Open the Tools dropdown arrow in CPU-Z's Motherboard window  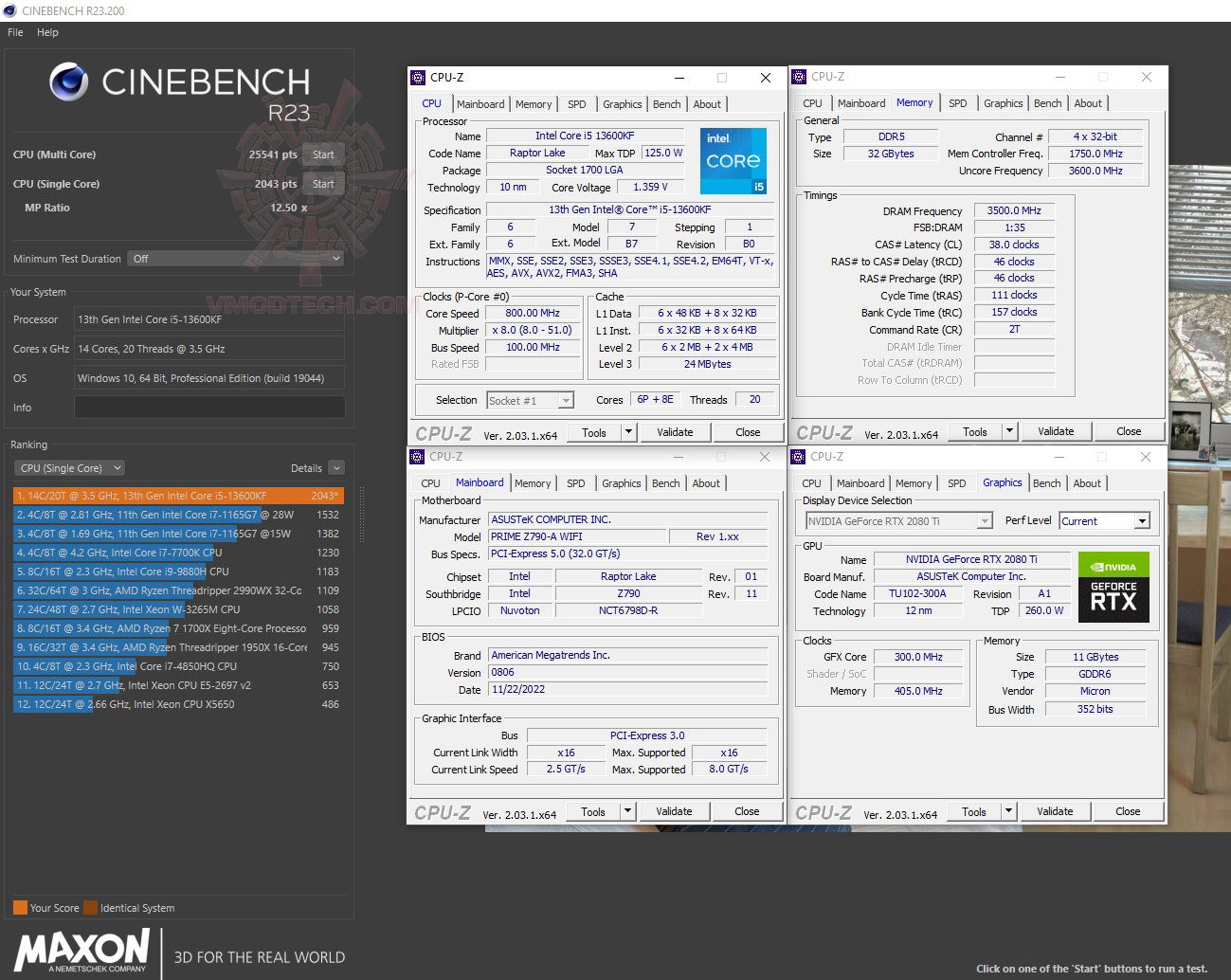point(627,811)
